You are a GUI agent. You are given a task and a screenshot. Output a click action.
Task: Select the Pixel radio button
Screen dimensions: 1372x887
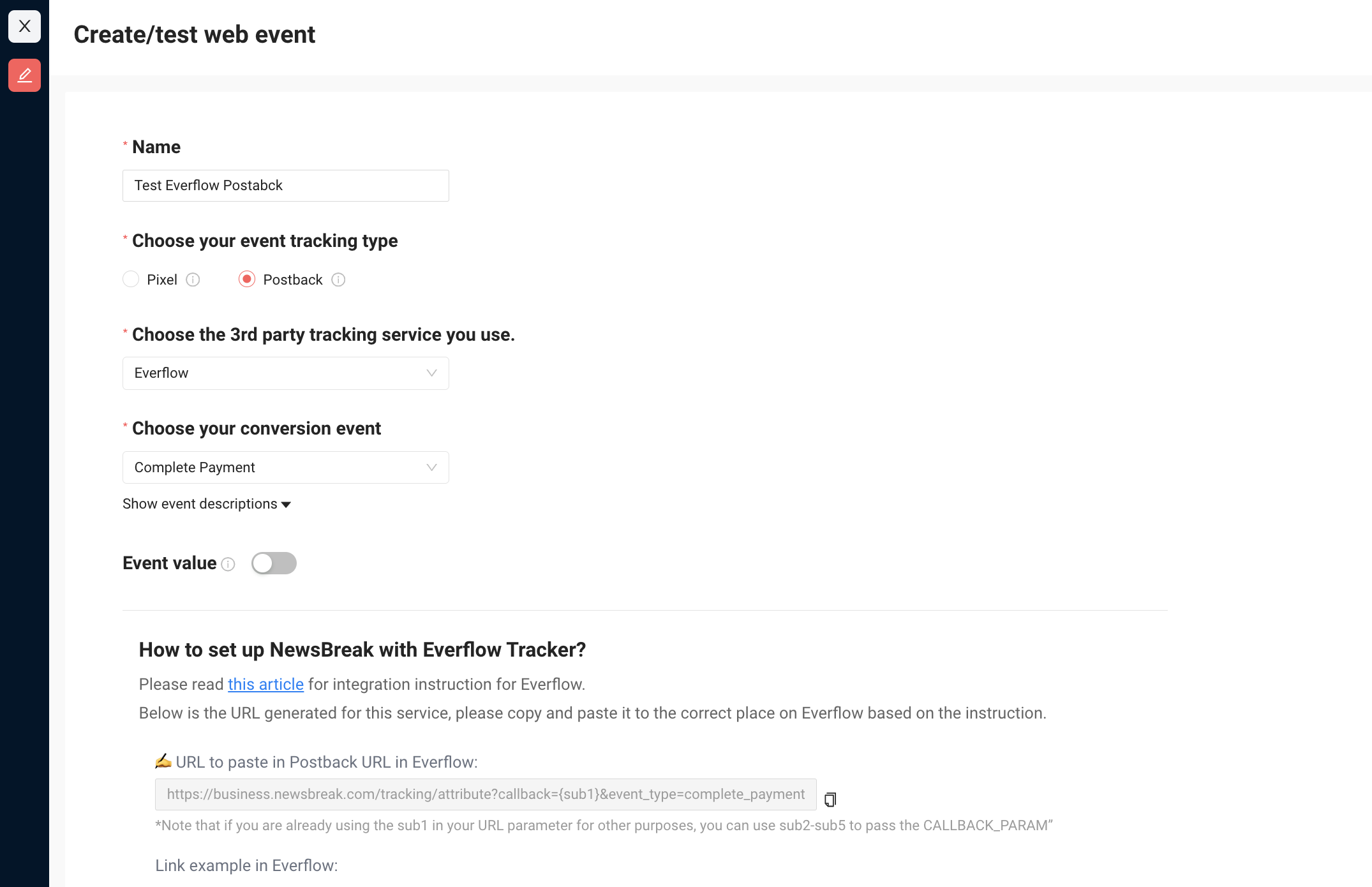(131, 280)
